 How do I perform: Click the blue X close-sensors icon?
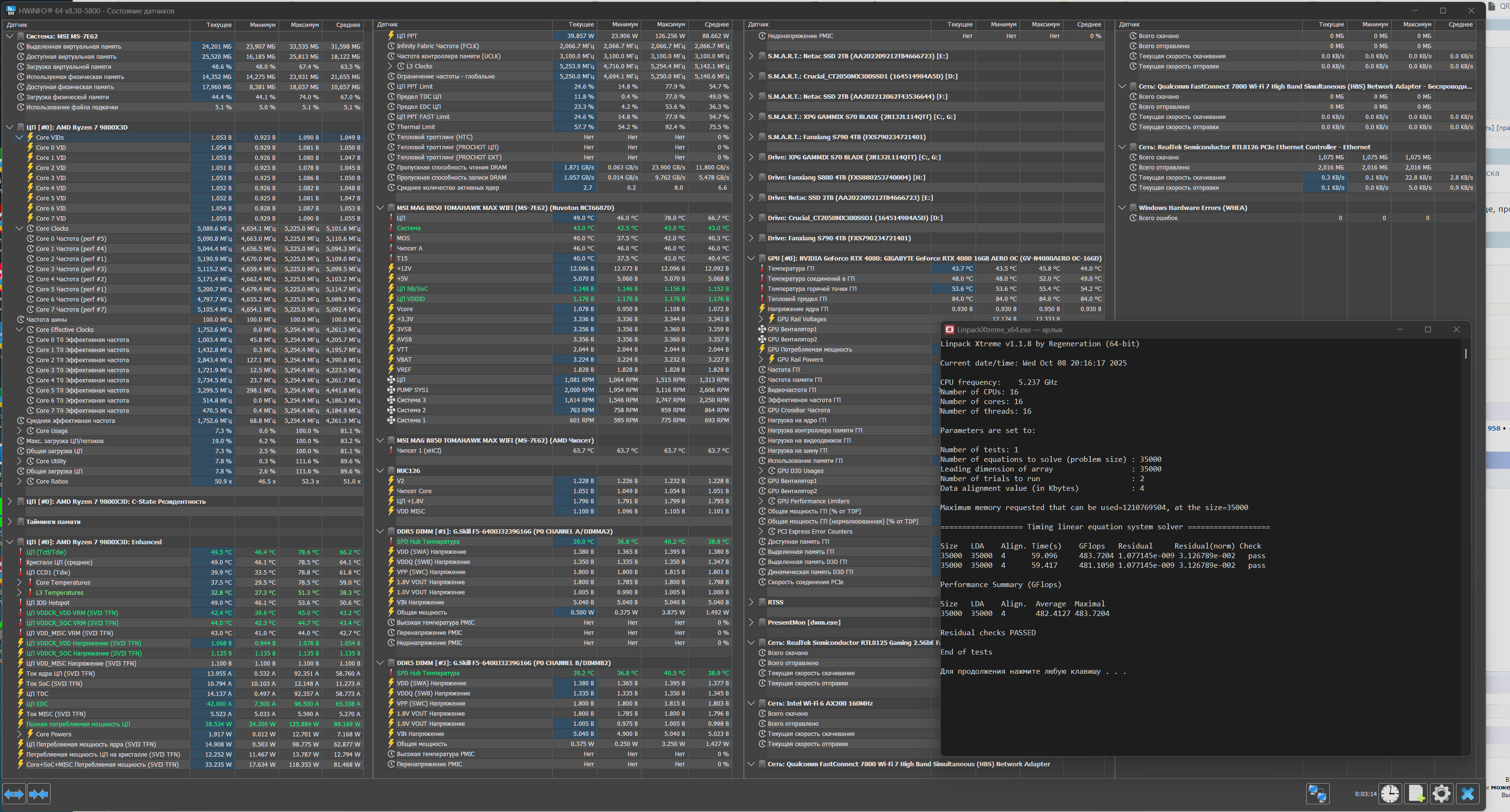click(x=1467, y=794)
